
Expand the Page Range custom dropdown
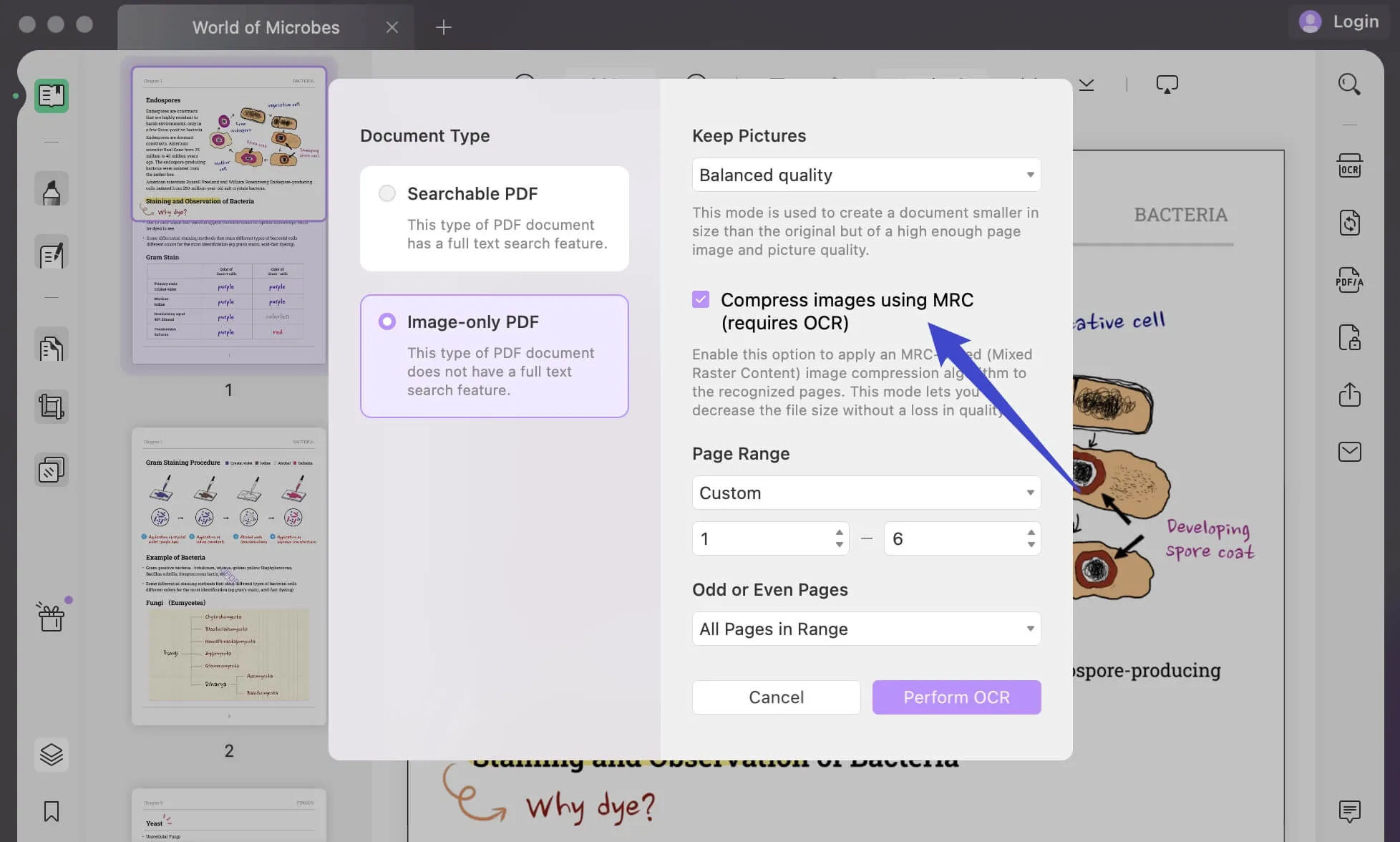867,492
